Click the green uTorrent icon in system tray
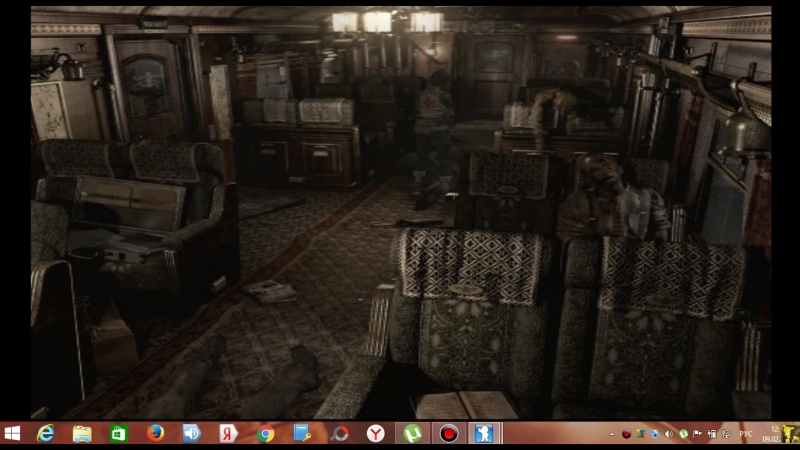Viewport: 800px width, 450px height. [x=683, y=434]
